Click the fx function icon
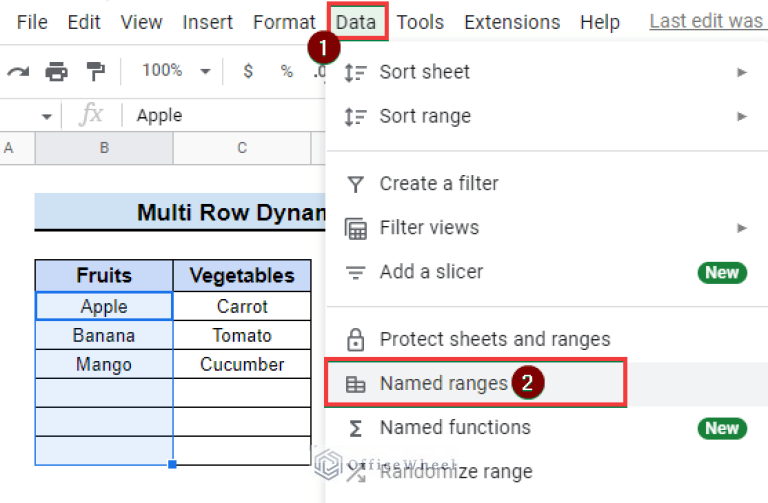Screen dimensions: 768x503 [x=91, y=115]
